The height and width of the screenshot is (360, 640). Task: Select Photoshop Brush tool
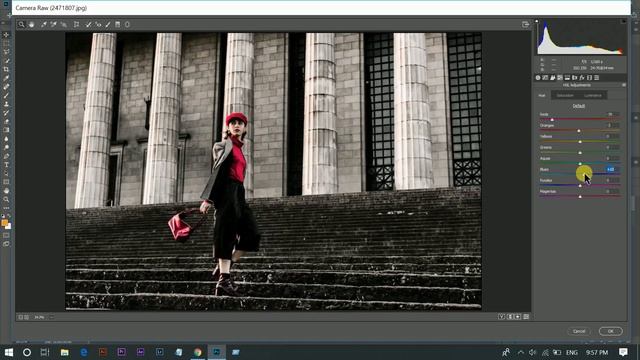click(x=6, y=95)
